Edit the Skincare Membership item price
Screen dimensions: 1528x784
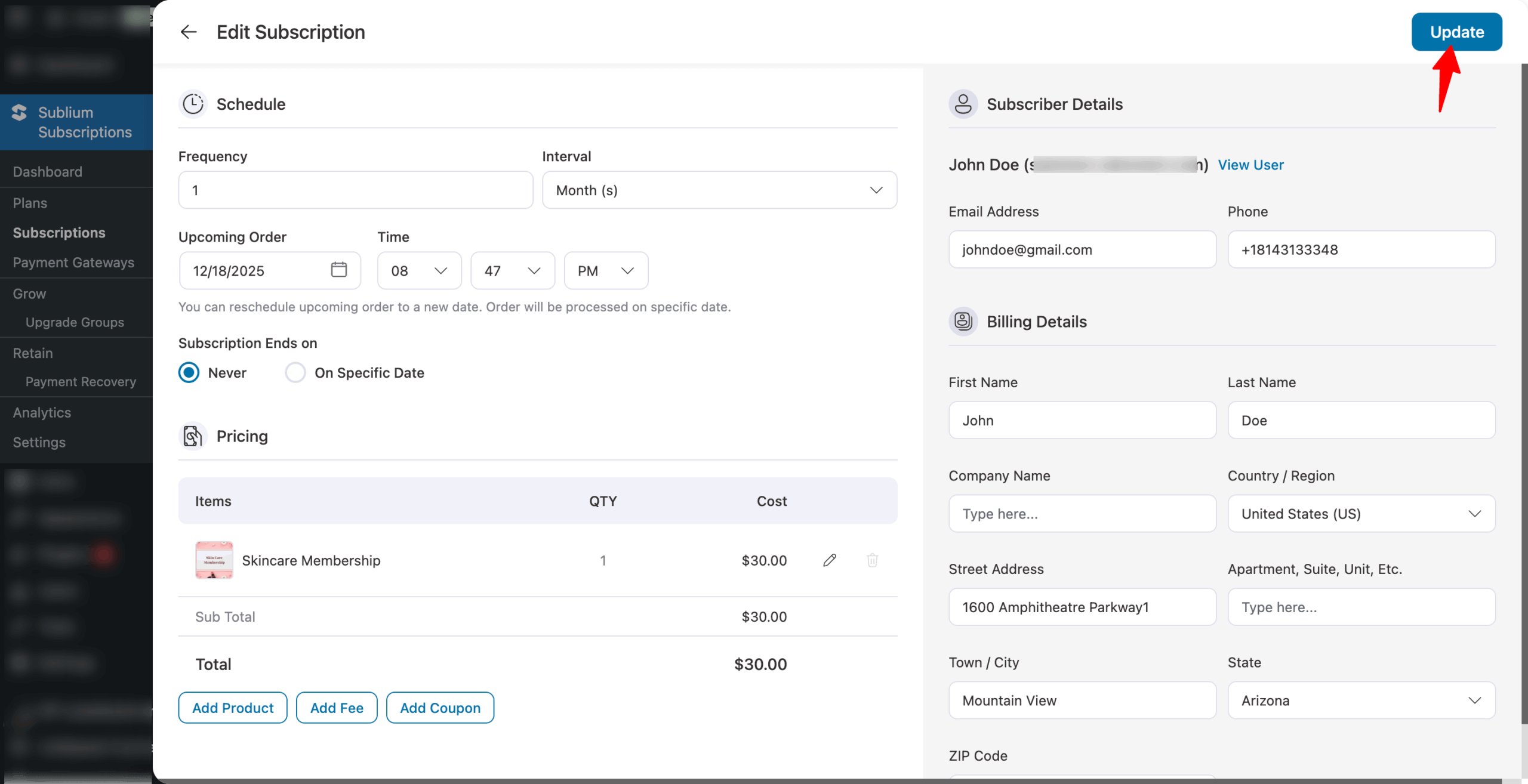[x=830, y=560]
